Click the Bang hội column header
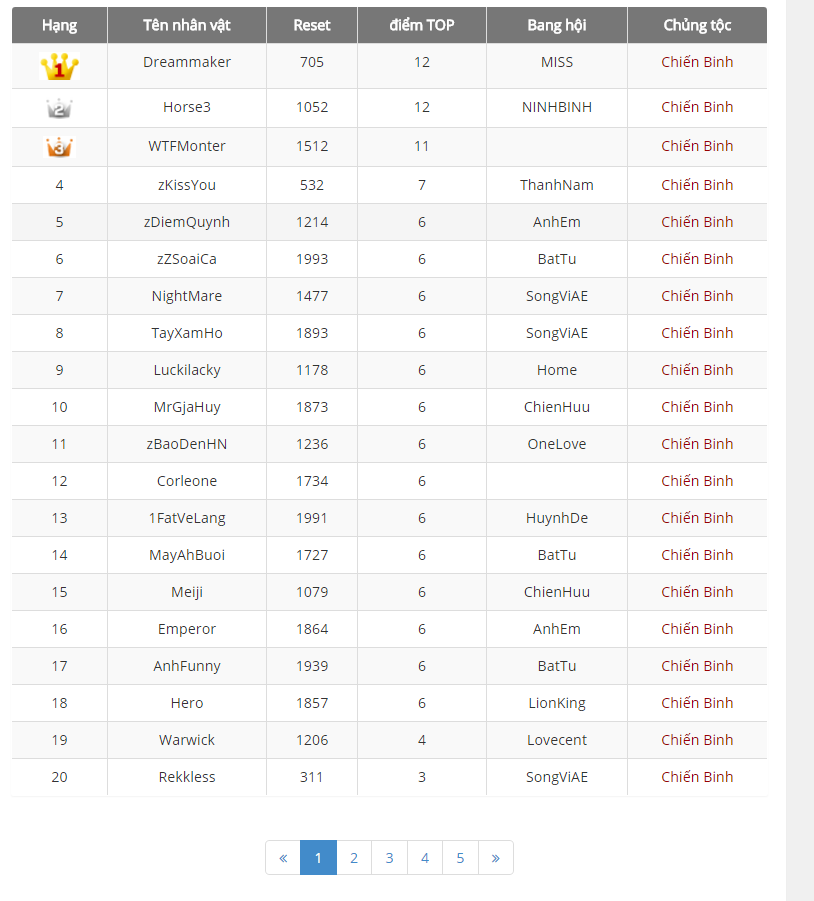Screen dimensions: 814x901 click(557, 25)
